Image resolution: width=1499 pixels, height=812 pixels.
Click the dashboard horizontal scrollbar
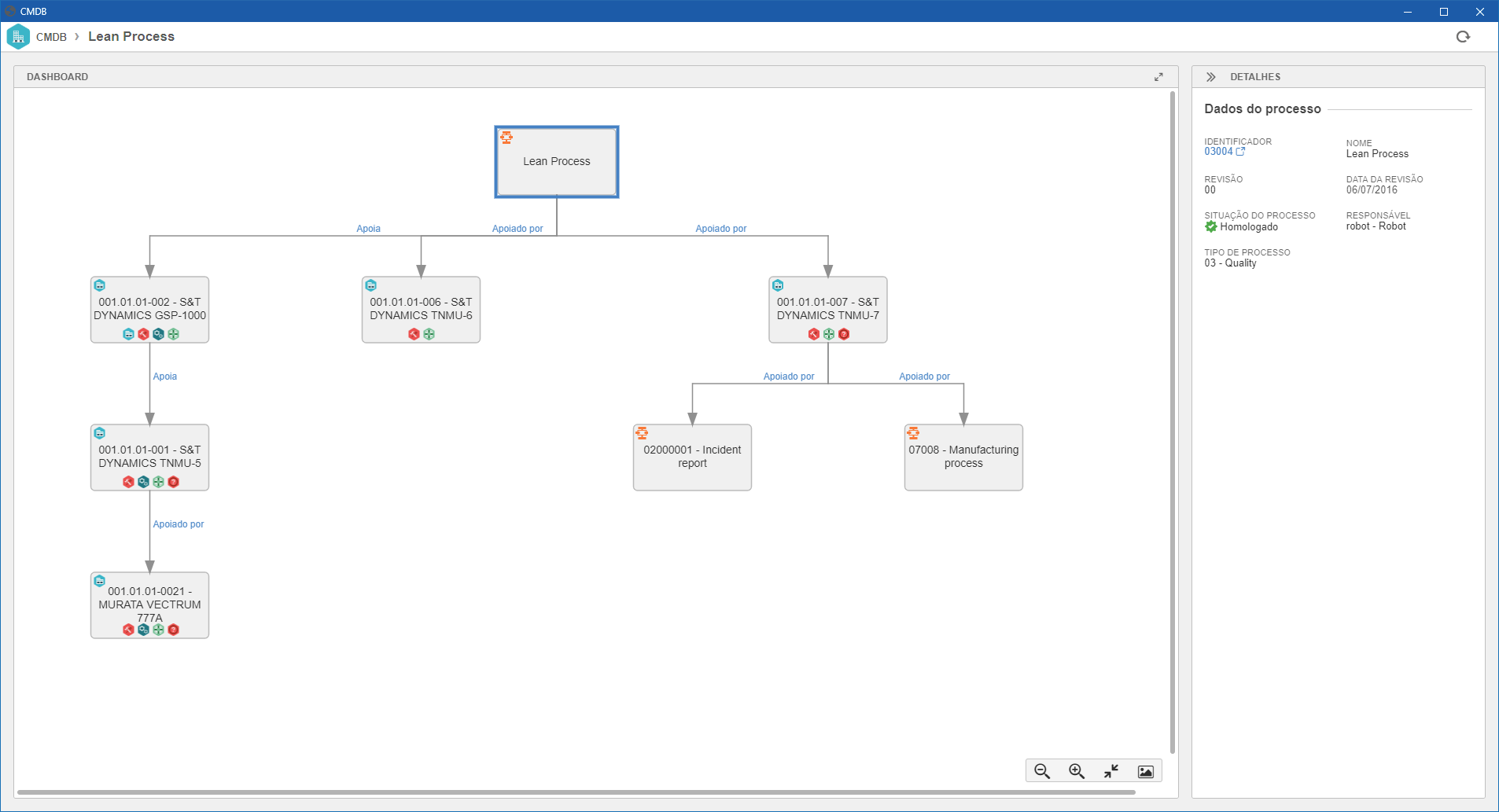576,792
